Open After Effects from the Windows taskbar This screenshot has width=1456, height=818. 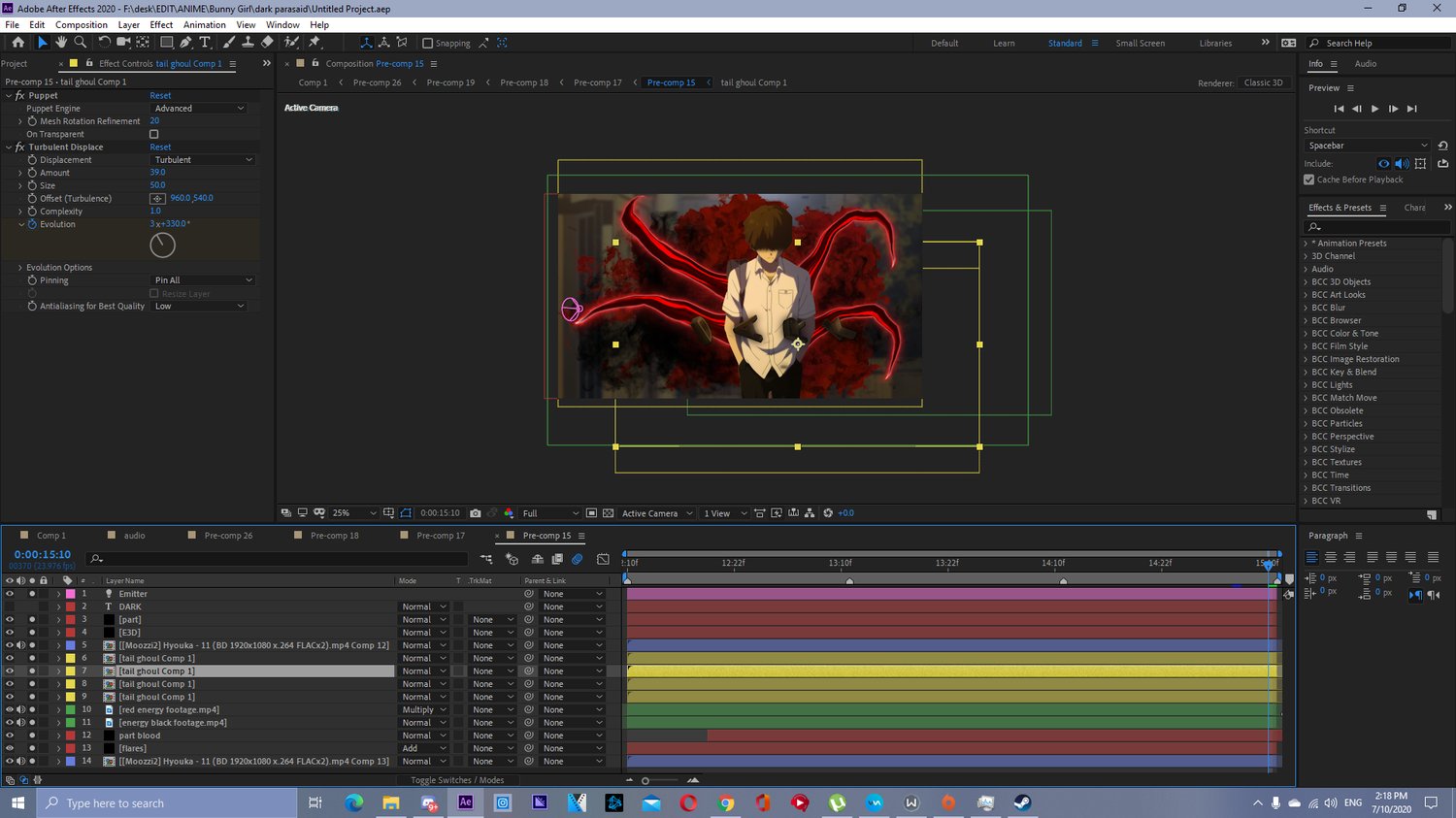[466, 802]
